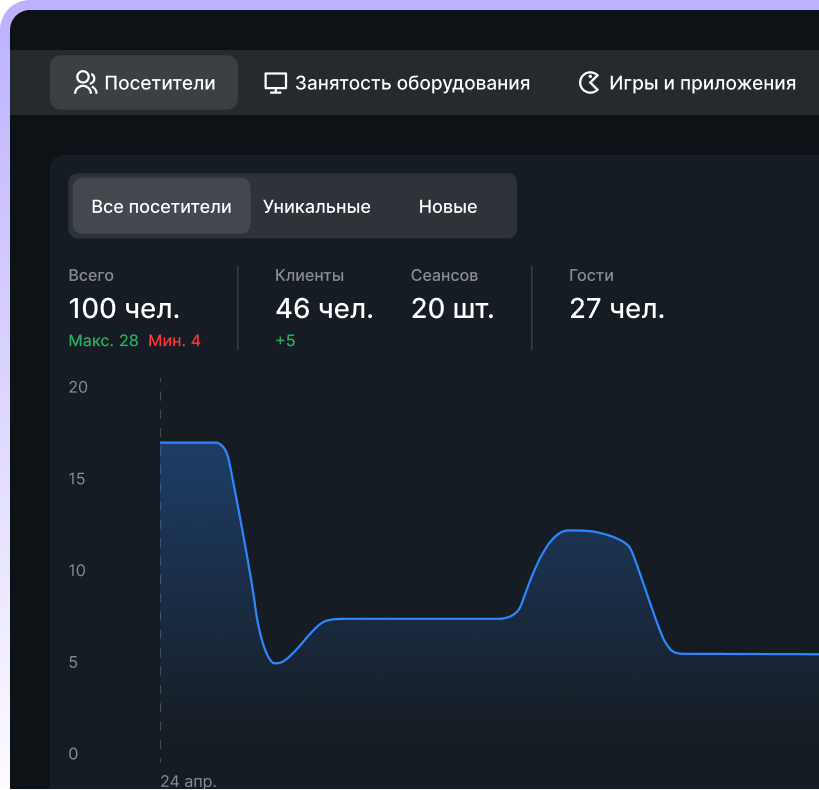Click the 15 y-axis label
This screenshot has width=819, height=790.
point(77,479)
